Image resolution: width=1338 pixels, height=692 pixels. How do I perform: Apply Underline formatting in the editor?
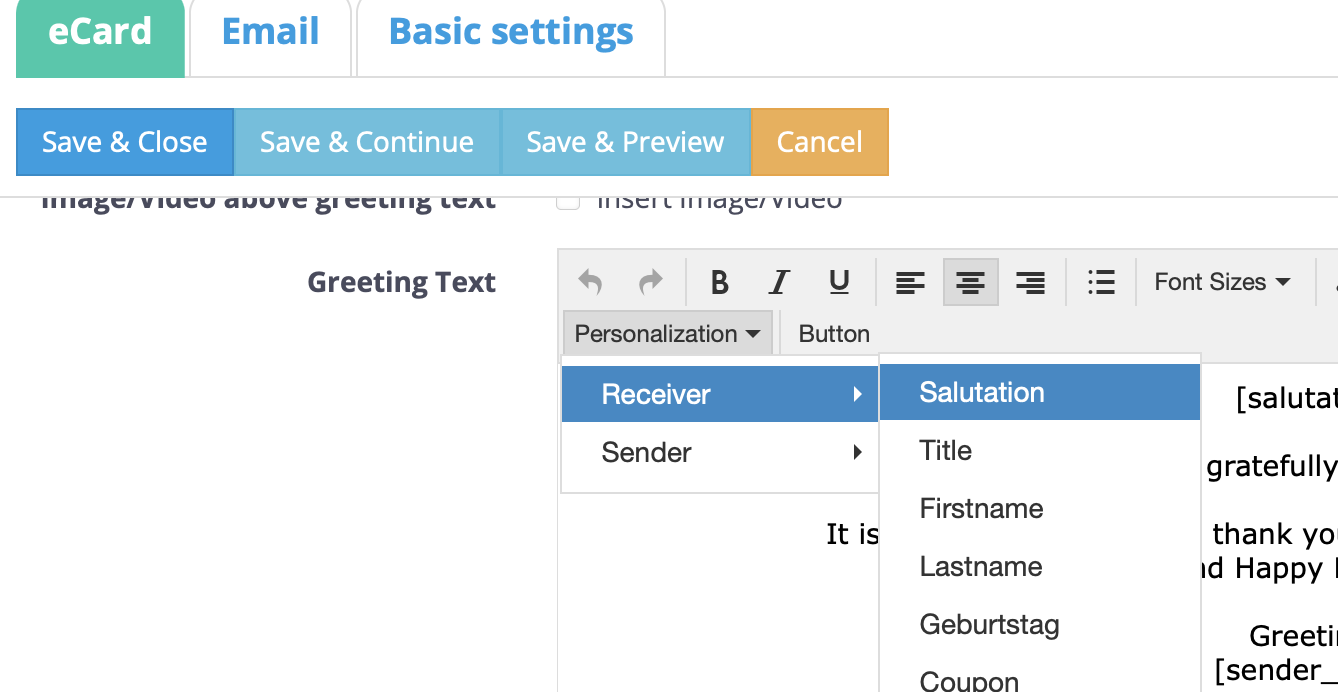[x=838, y=282]
